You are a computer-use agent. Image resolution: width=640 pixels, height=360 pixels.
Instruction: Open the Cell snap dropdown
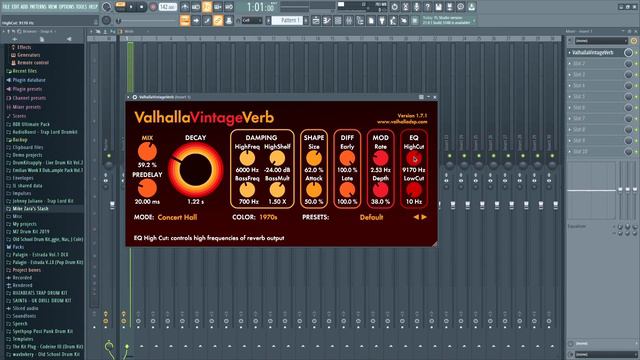tap(252, 20)
